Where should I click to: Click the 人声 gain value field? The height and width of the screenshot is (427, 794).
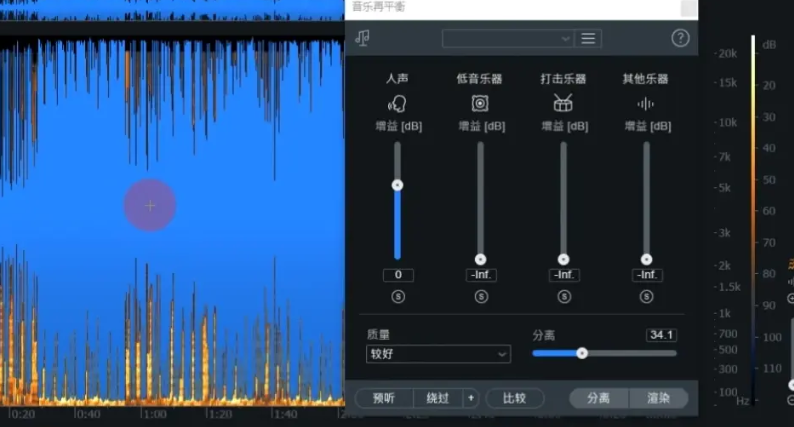pyautogui.click(x=398, y=275)
